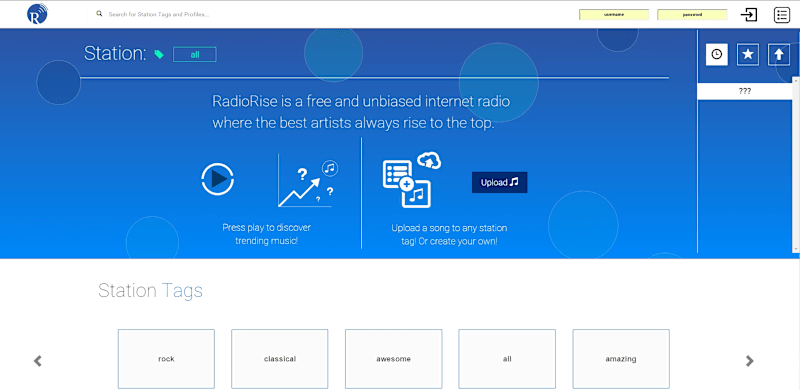Click the large play circle icon

coord(218,179)
